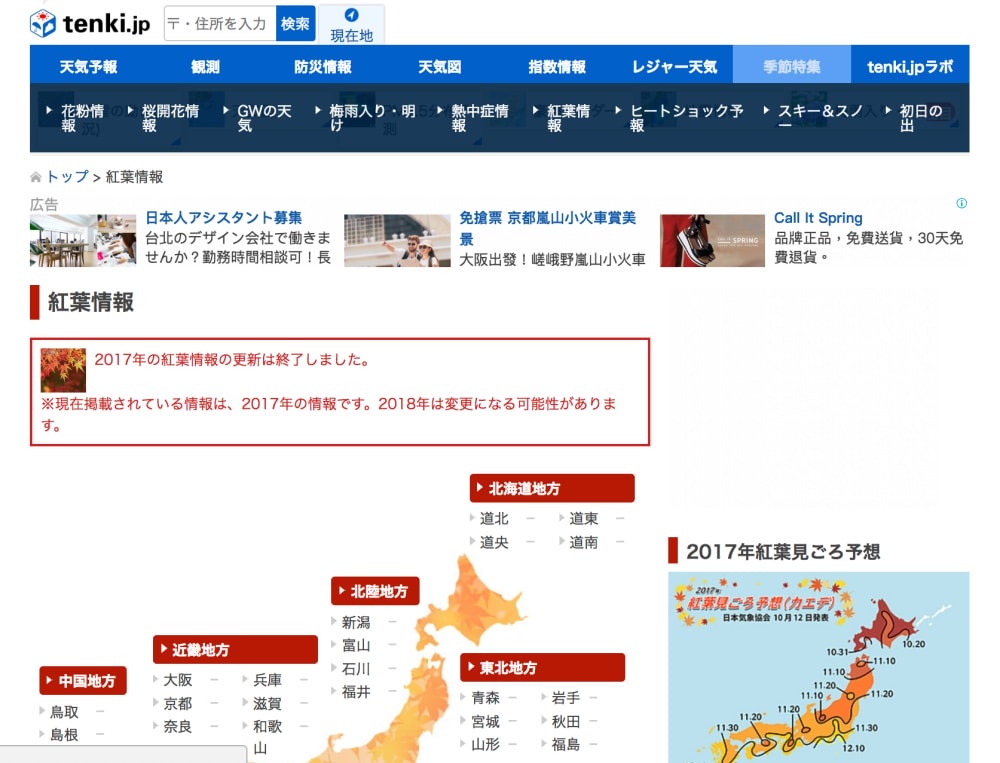Select 京都 in the Kinki list

pos(178,703)
